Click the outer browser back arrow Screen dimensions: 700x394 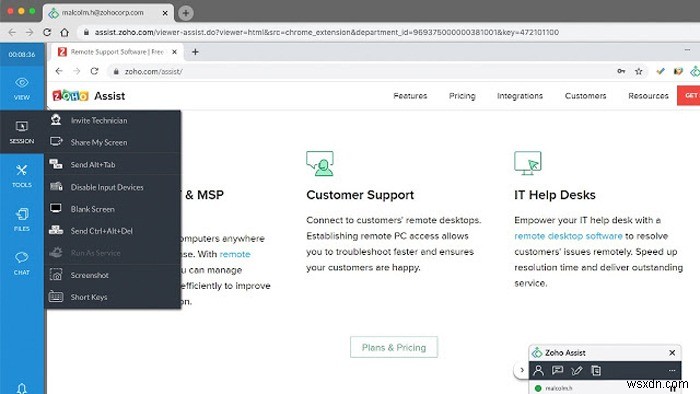point(12,32)
